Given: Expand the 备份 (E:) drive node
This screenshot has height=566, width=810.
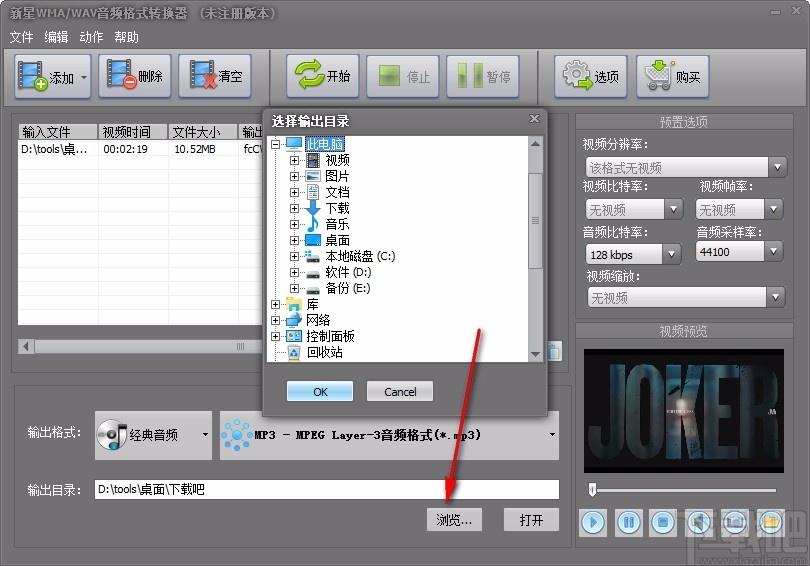Looking at the screenshot, I should 294,289.
